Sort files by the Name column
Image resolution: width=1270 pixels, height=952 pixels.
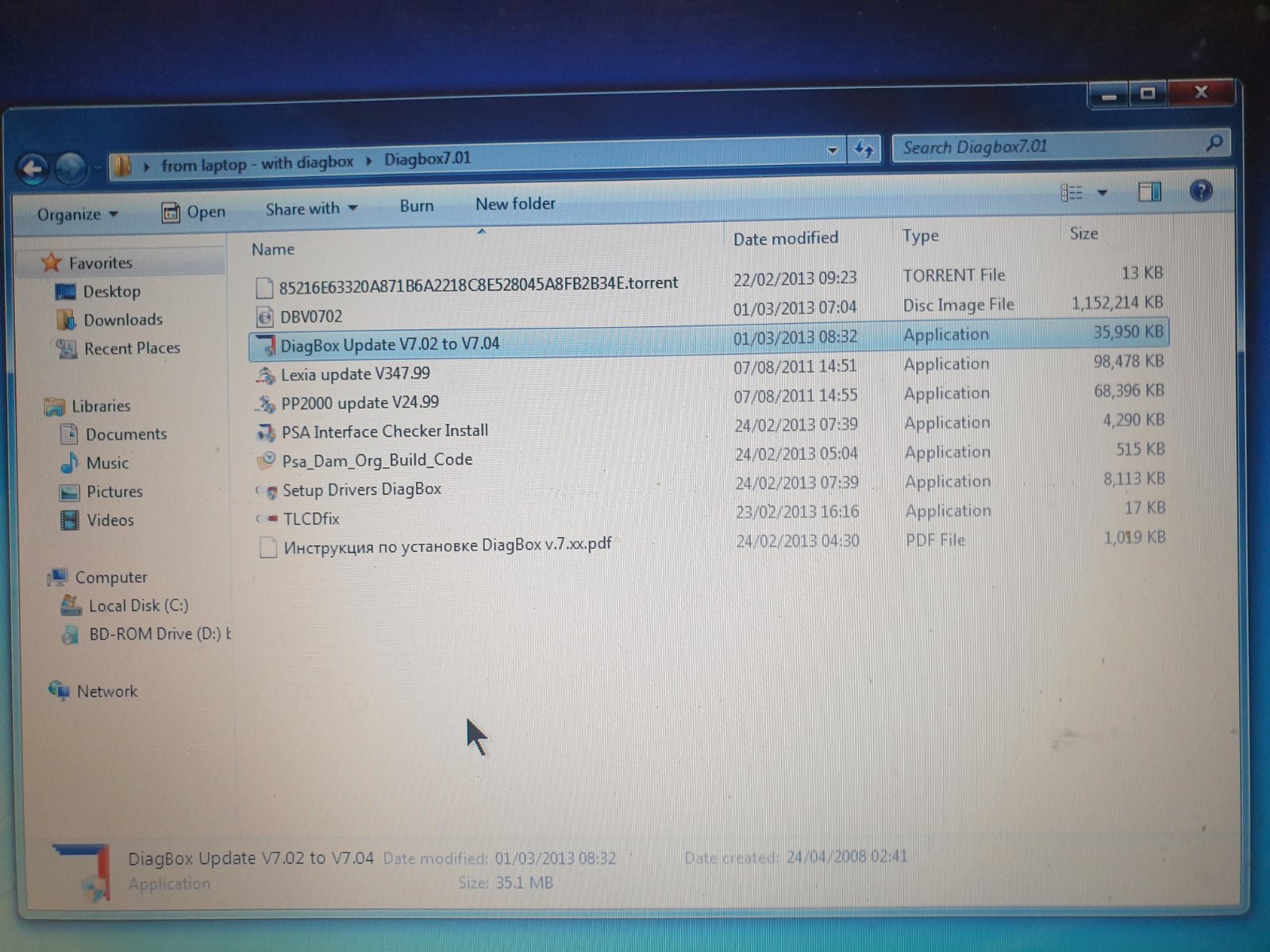[x=273, y=249]
